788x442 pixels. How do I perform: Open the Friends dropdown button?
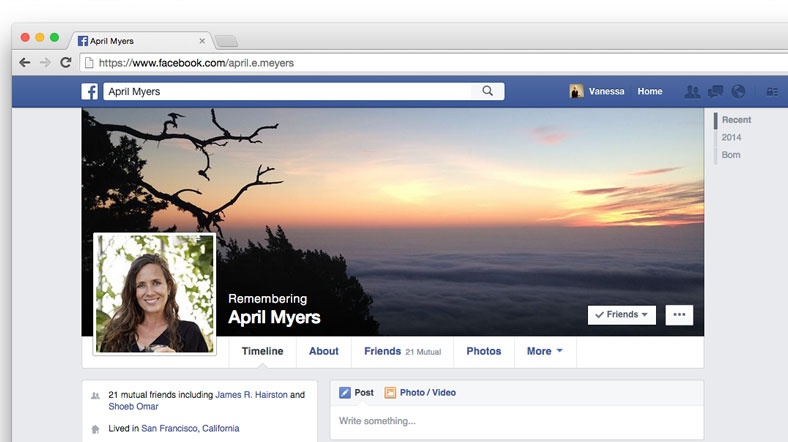click(622, 315)
